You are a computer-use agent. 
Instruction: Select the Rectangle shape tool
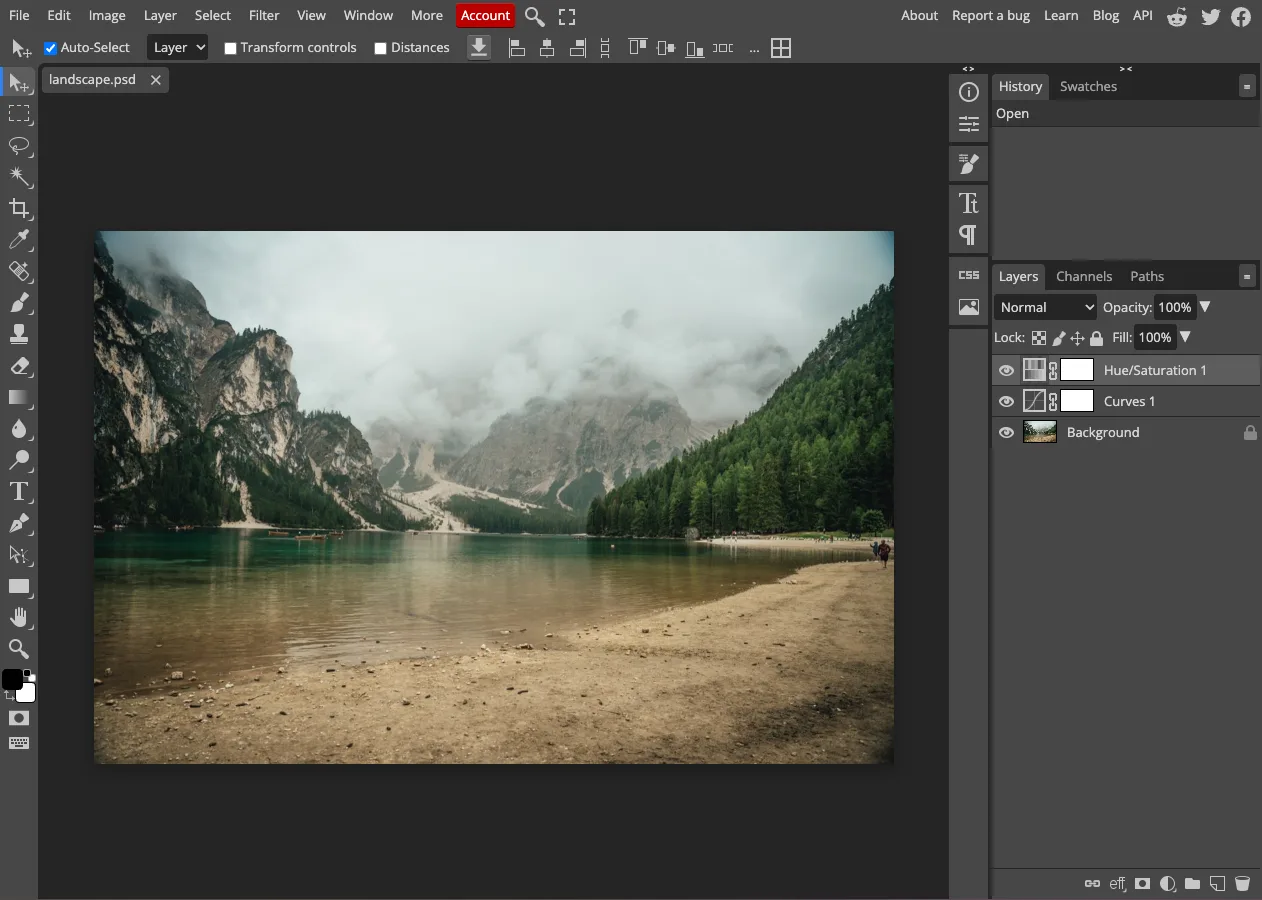tap(19, 586)
